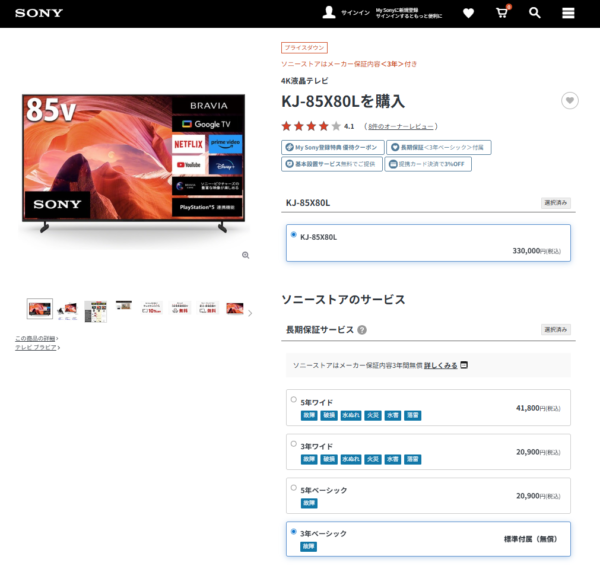Select the 5年ベーシック warranty option
600x569 pixels.
428,496
